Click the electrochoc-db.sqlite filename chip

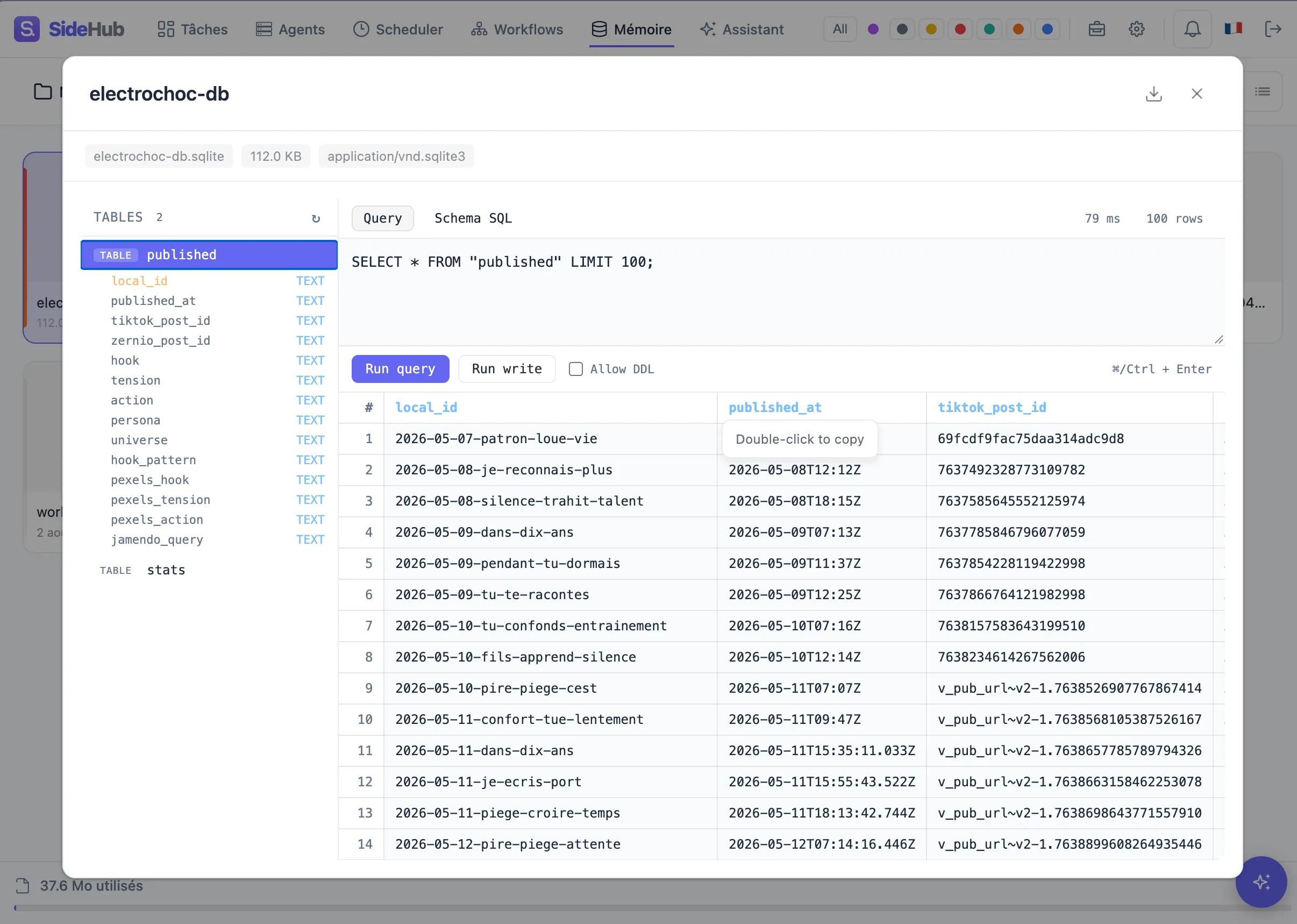click(159, 157)
